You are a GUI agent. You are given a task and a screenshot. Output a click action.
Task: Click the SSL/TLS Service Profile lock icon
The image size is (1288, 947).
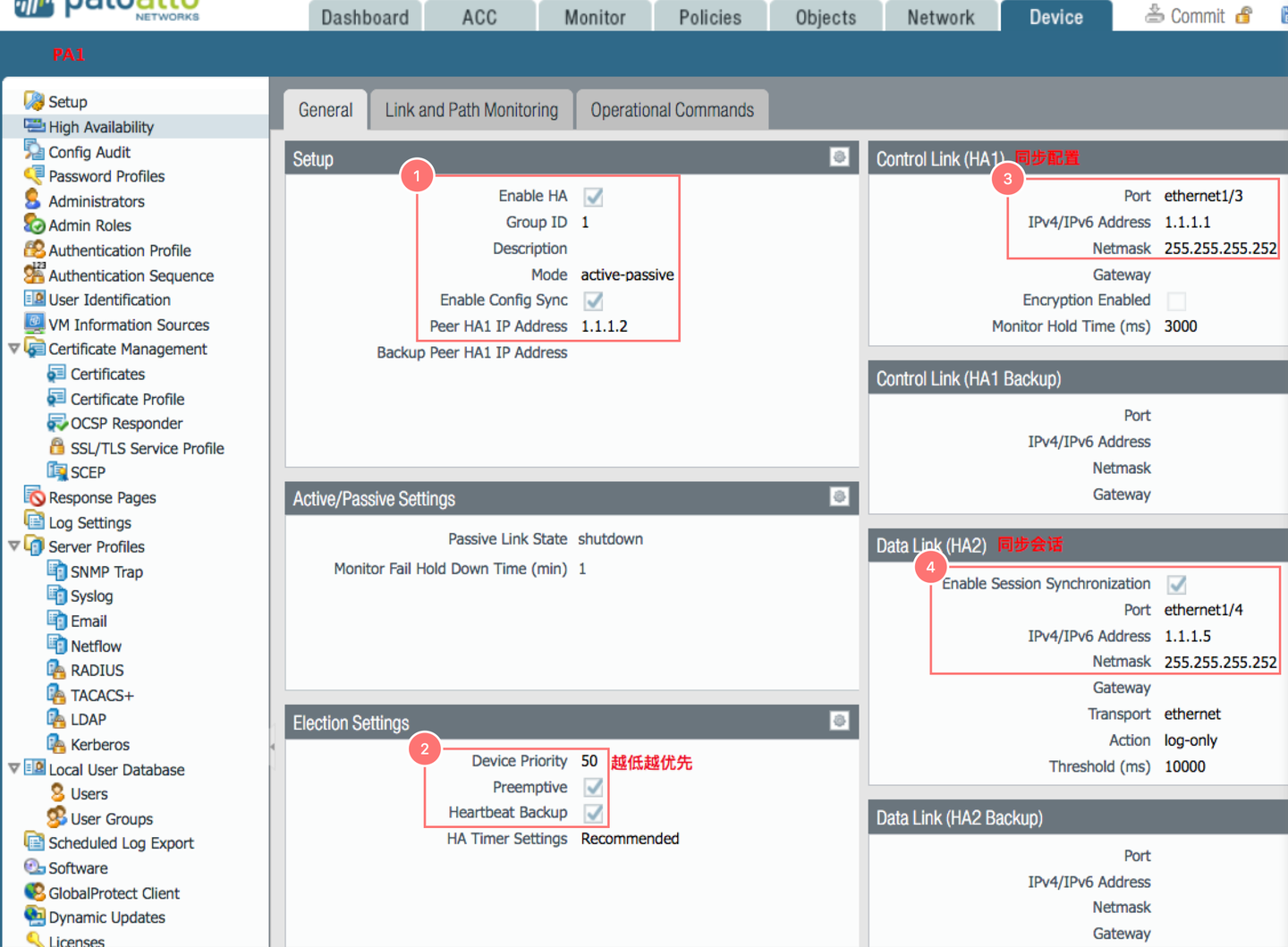tap(56, 447)
